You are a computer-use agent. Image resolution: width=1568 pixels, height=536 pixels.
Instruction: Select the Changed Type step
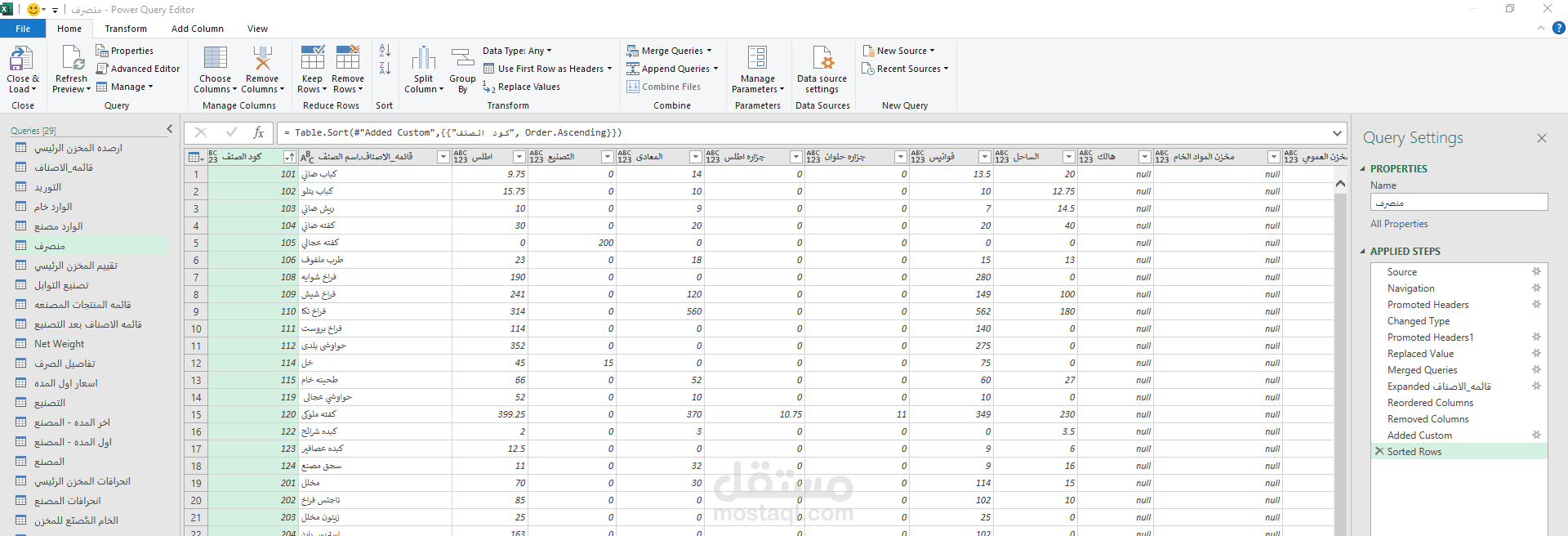pos(1419,321)
